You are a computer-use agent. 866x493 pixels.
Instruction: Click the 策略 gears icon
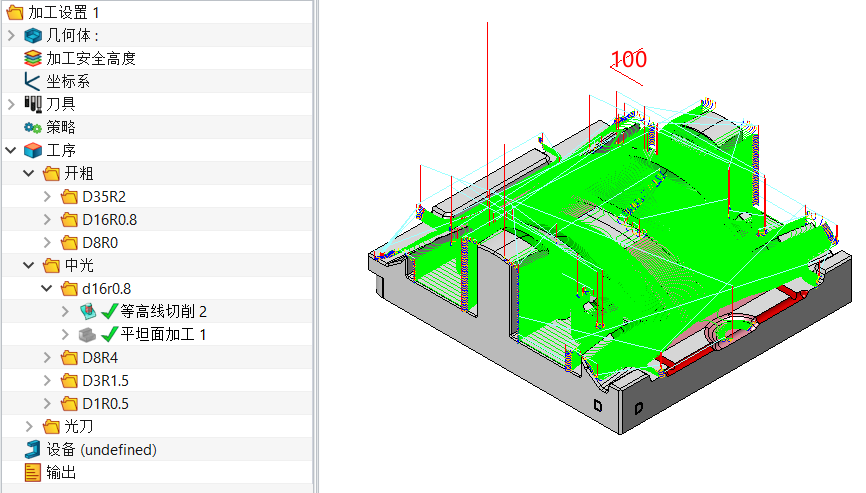[33, 128]
